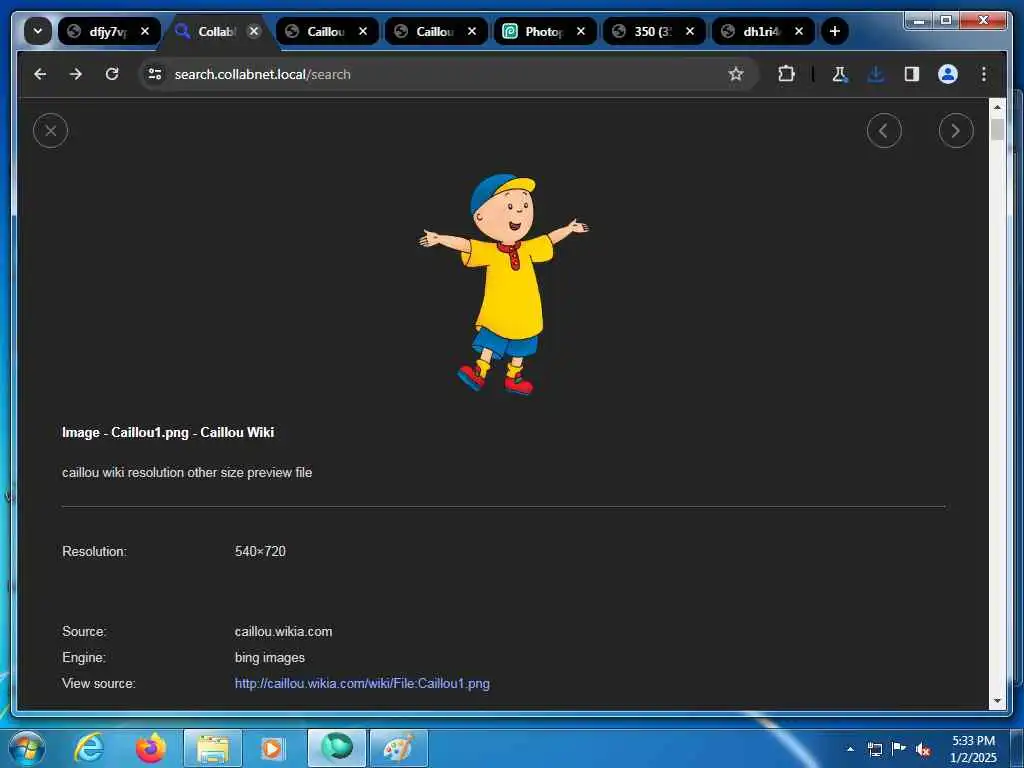Click the page scrollbar down arrow
The image size is (1024, 768).
click(997, 701)
